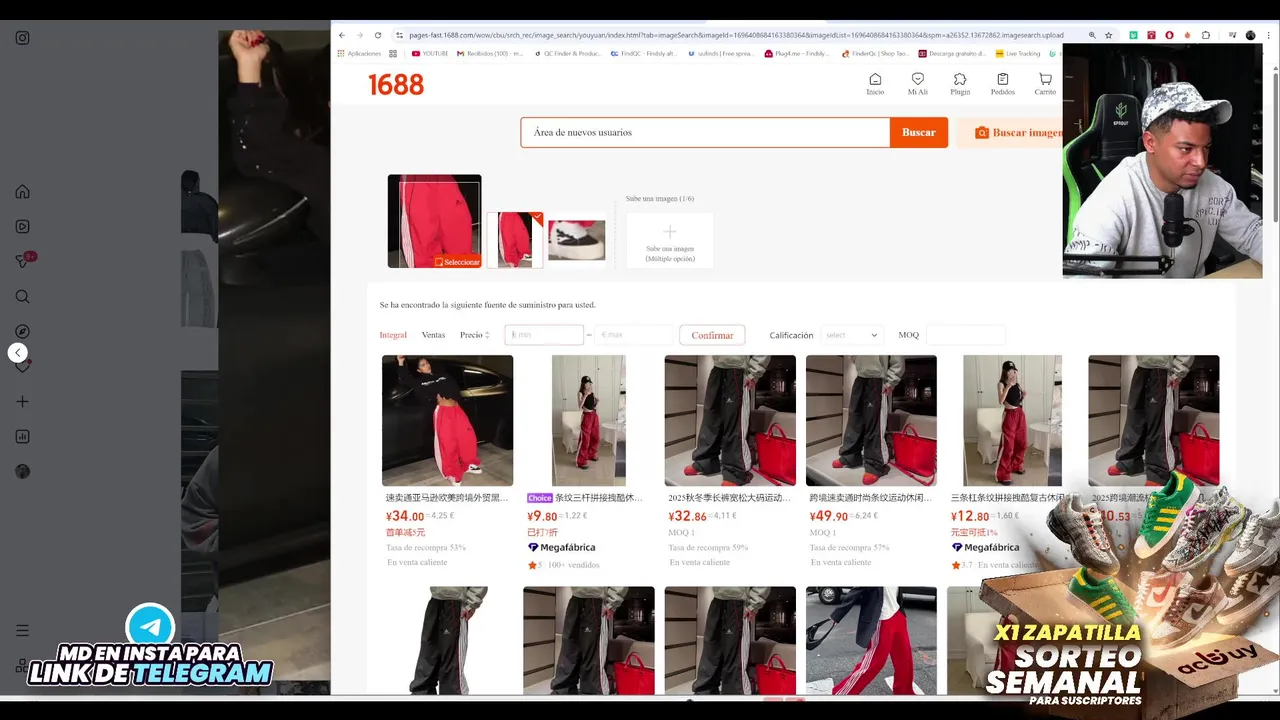Open Instagram hamburger menu icon
This screenshot has width=1280, height=720.
[x=22, y=630]
